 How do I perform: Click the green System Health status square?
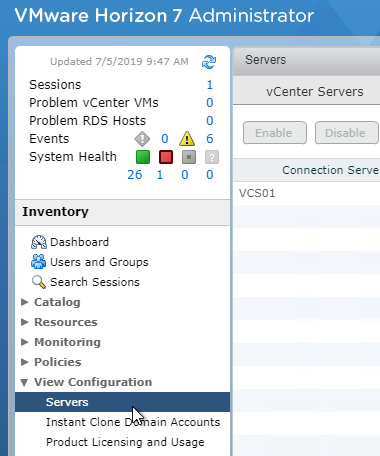coord(143,157)
